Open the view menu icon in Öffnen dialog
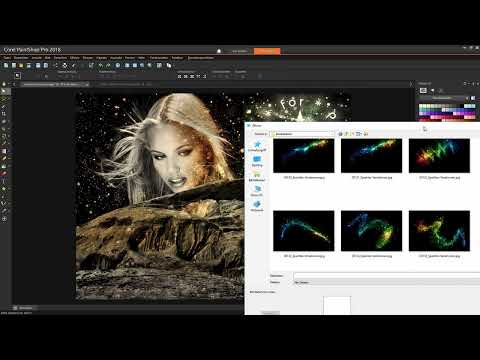This screenshot has width=480, height=360. click(x=359, y=134)
